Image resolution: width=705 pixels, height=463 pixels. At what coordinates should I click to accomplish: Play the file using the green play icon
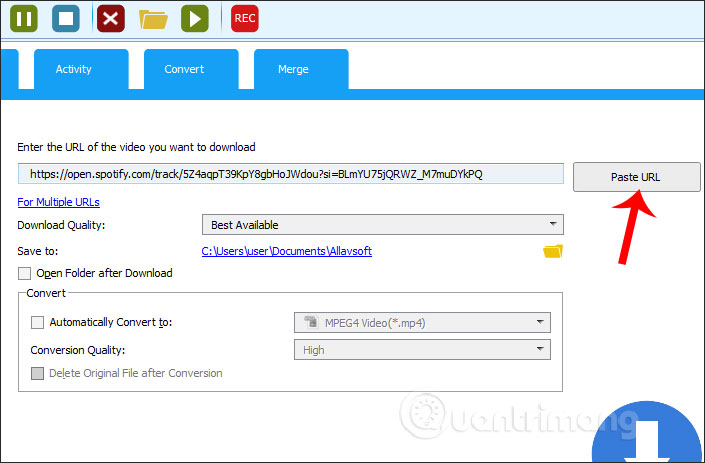[x=195, y=18]
